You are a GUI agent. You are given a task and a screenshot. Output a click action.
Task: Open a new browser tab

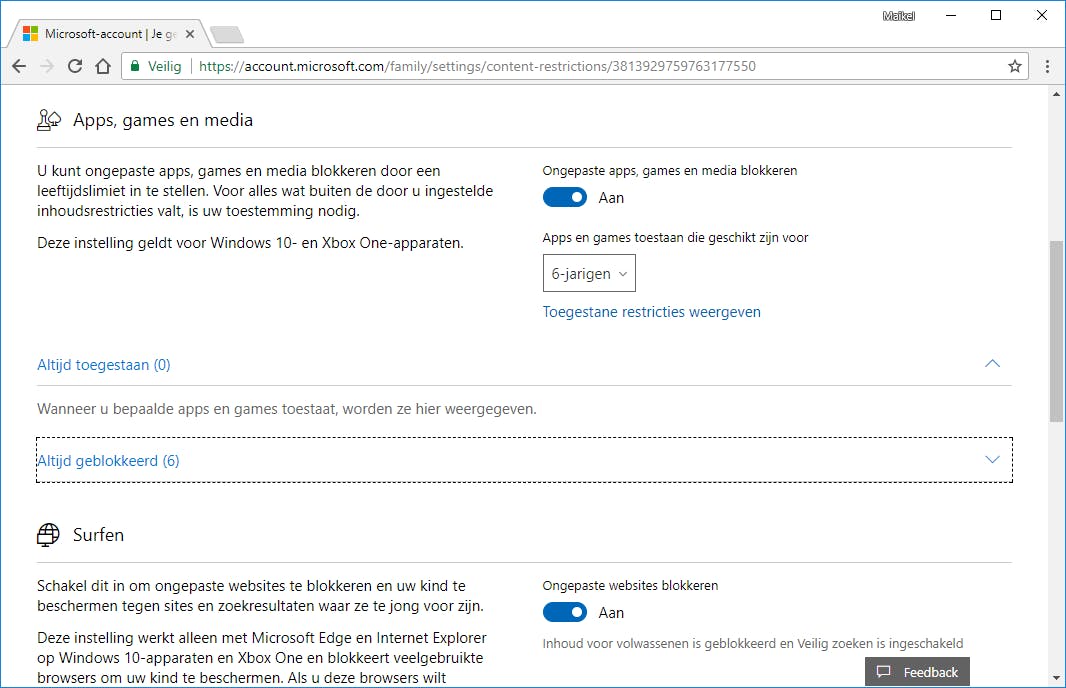226,34
